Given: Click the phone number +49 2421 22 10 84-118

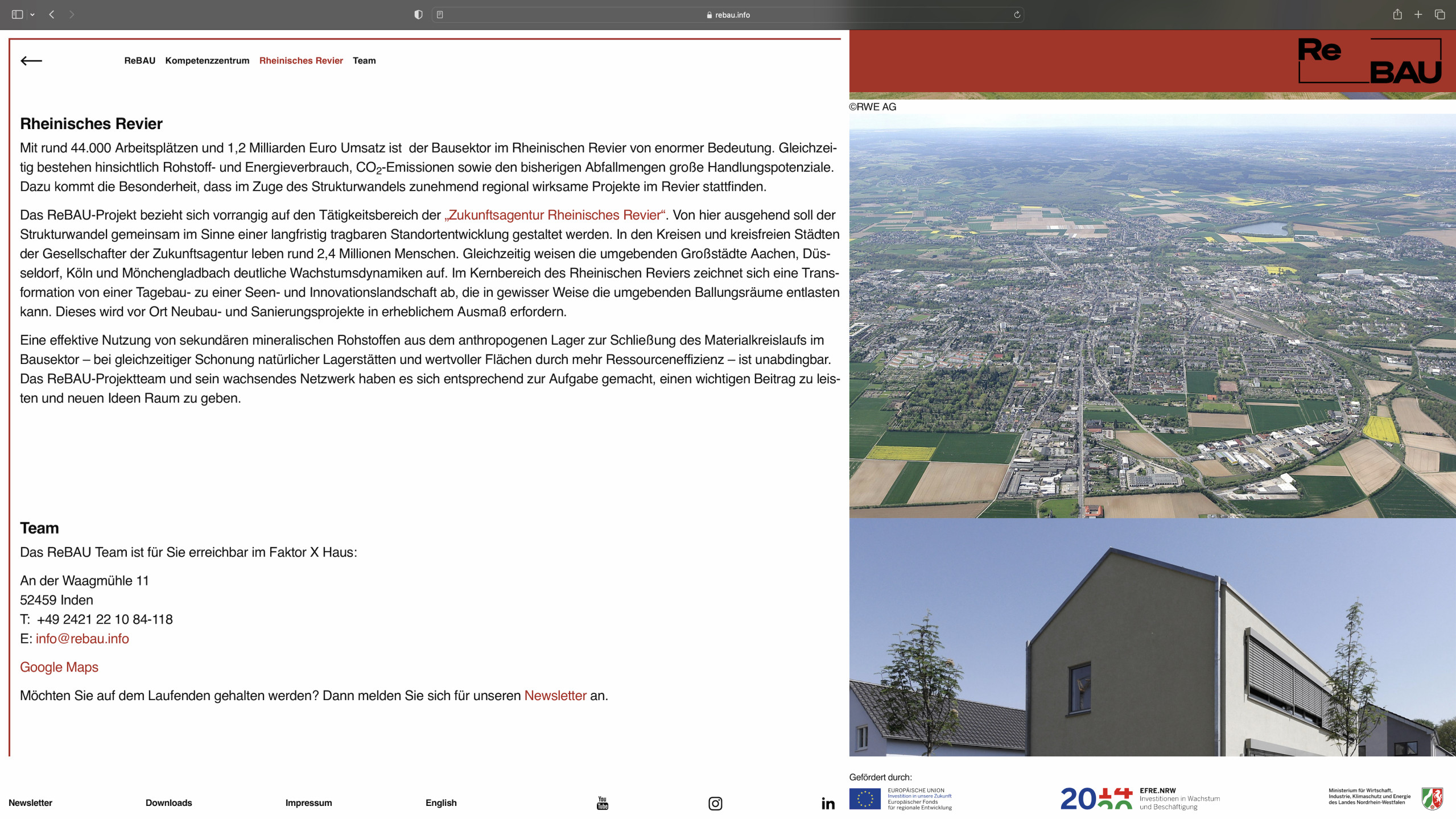Looking at the screenshot, I should (x=105, y=619).
